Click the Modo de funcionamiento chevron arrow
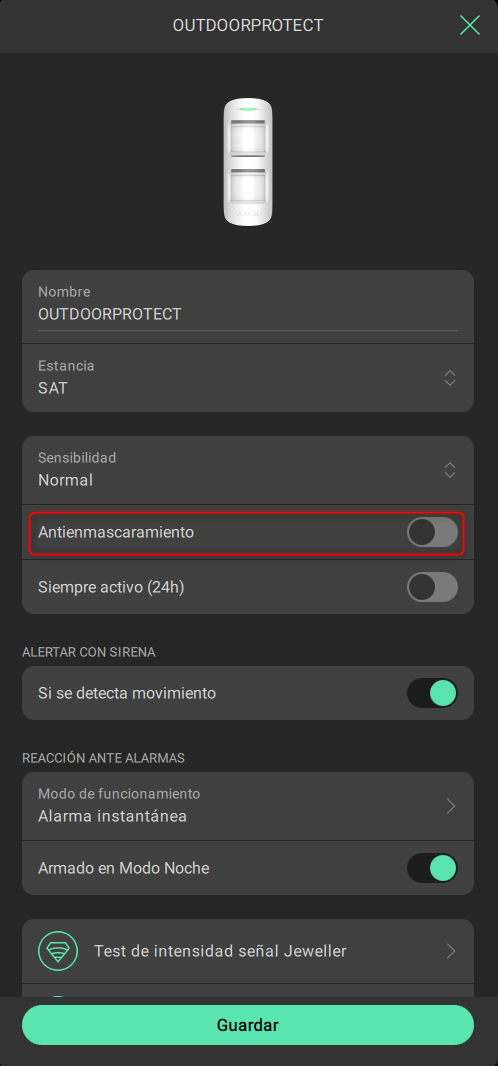The image size is (498, 1066). click(x=450, y=806)
